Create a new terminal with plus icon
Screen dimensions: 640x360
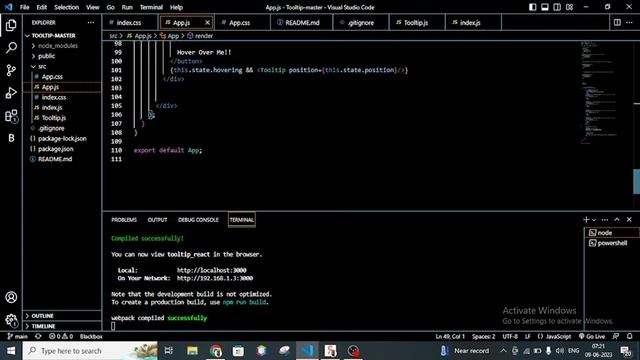[586, 220]
